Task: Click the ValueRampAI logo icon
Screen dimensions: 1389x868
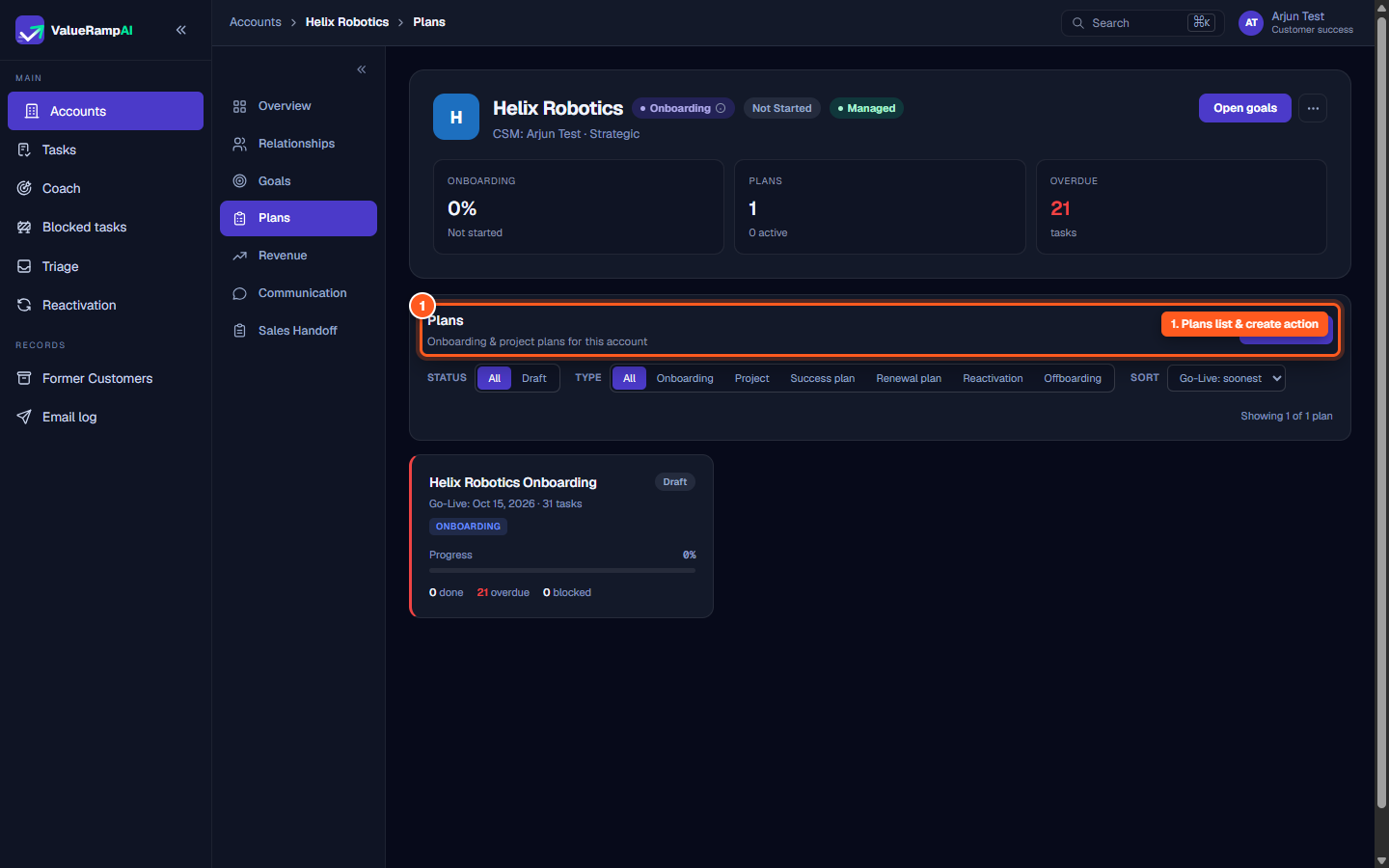Action: [x=30, y=30]
